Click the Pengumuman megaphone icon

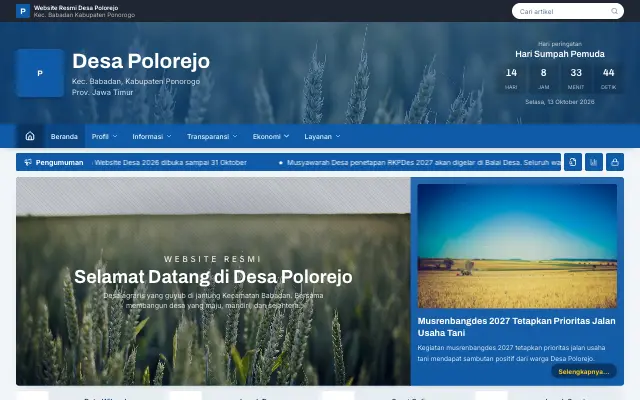[28, 162]
